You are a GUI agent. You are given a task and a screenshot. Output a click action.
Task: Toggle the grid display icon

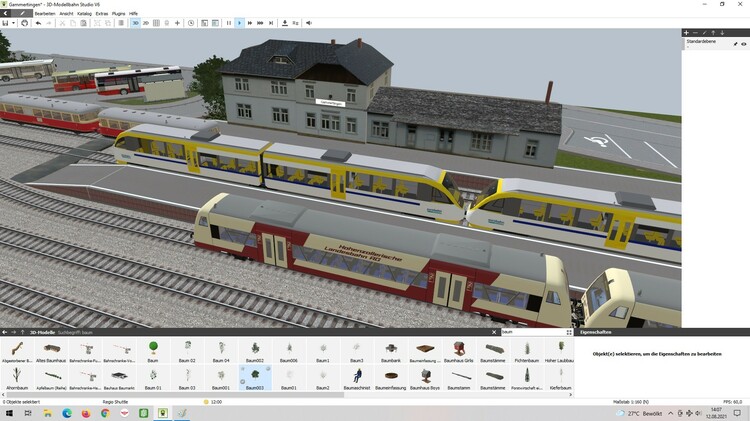point(156,23)
